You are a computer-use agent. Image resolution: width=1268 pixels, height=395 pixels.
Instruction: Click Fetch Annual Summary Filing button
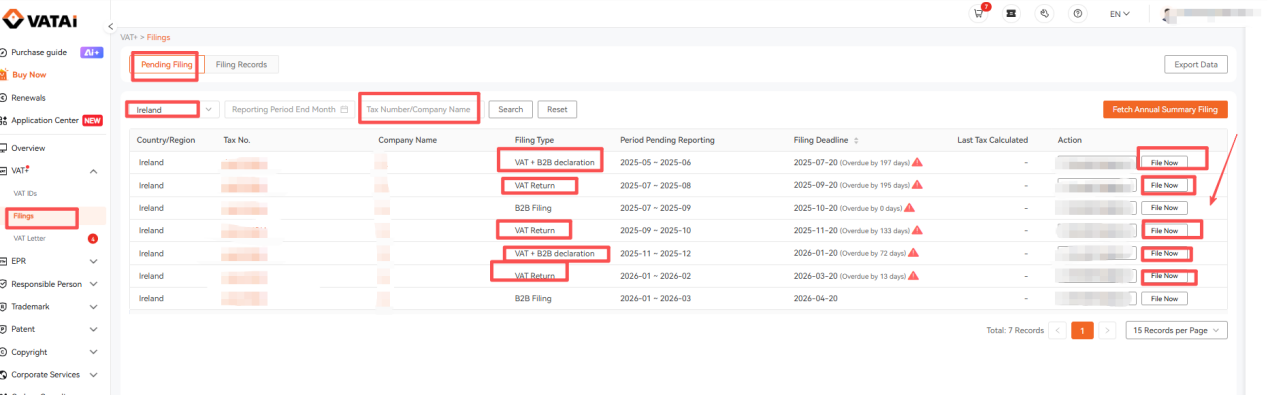point(1165,109)
